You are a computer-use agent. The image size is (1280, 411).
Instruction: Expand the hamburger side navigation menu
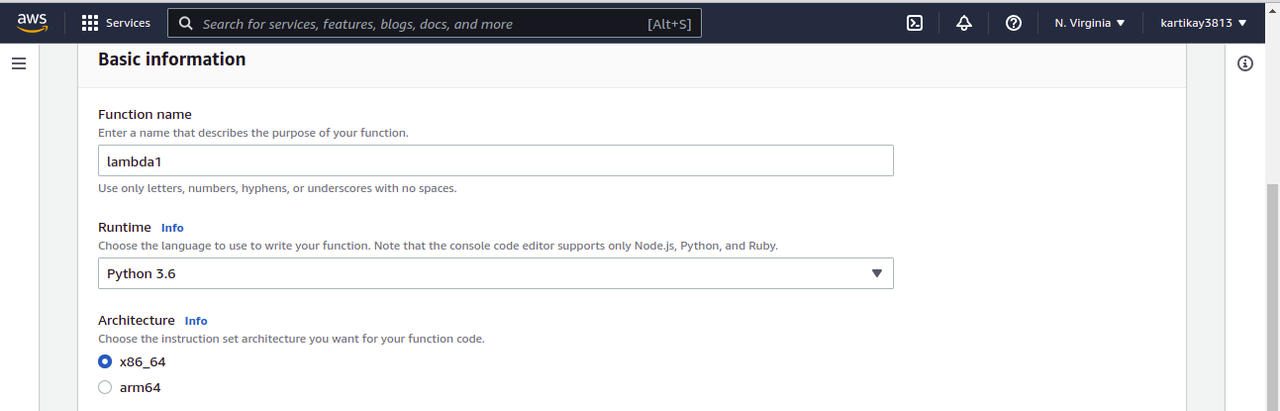[x=18, y=64]
